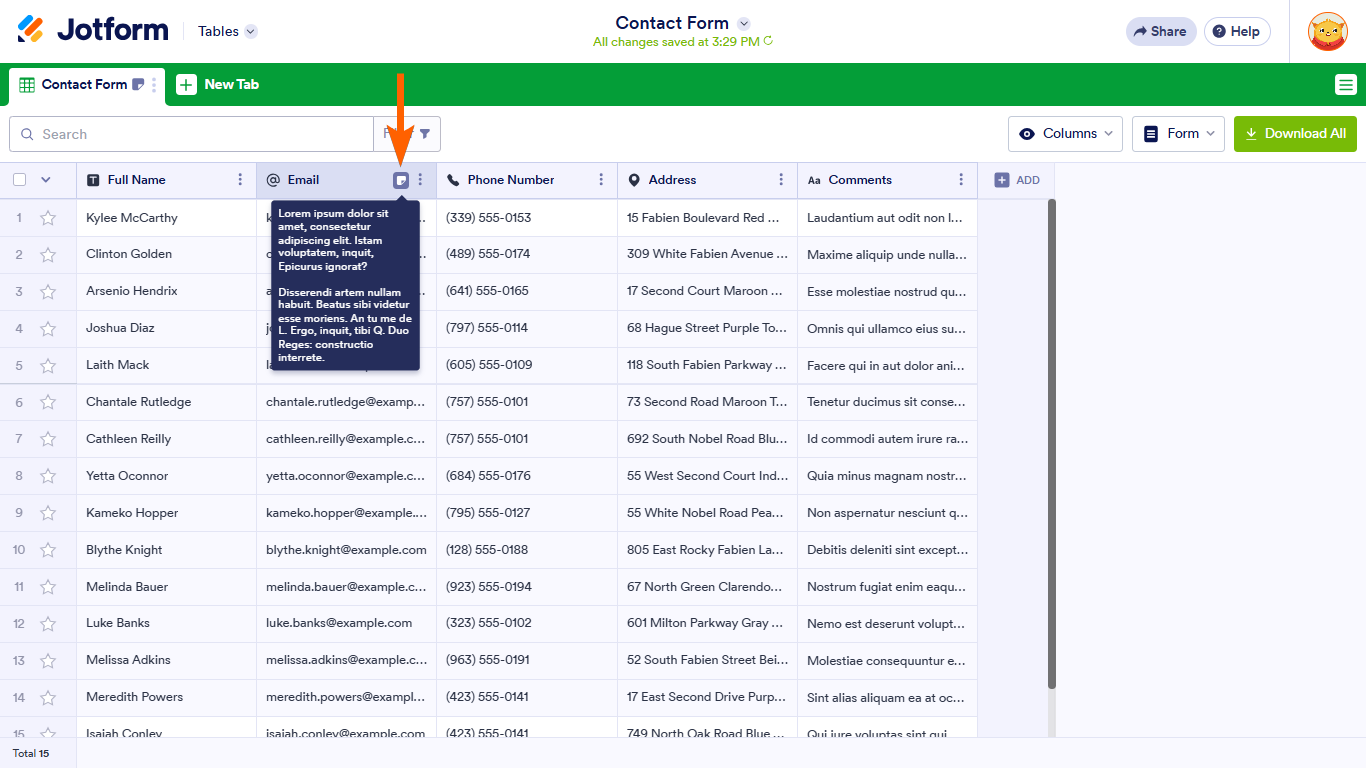Star row 2 Clinton Golden
The width and height of the screenshot is (1366, 768).
coord(47,254)
